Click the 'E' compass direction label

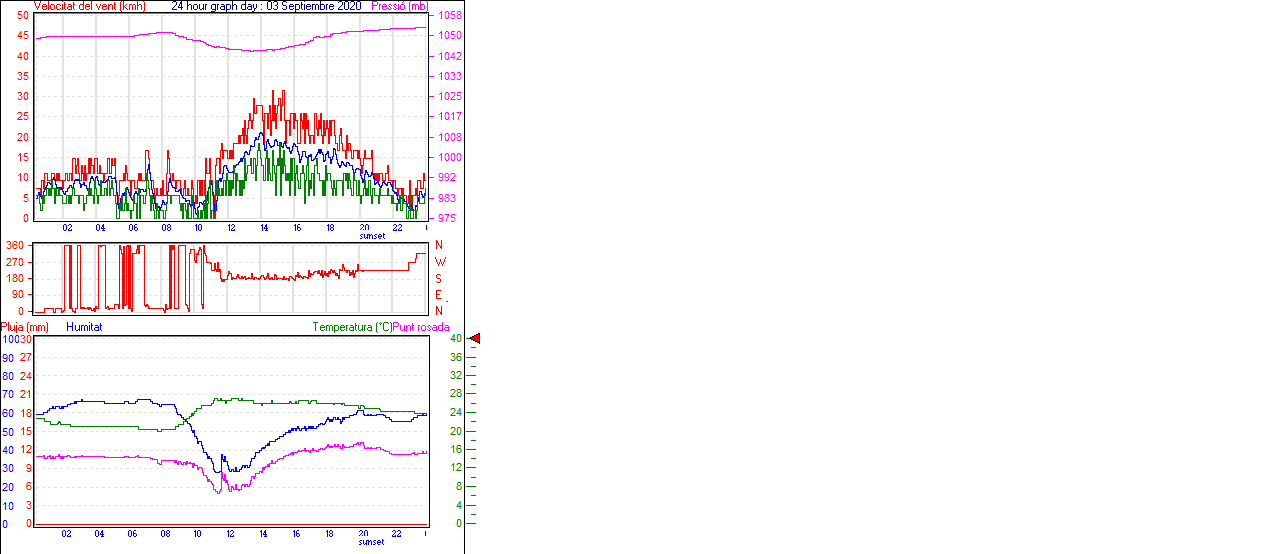click(438, 295)
